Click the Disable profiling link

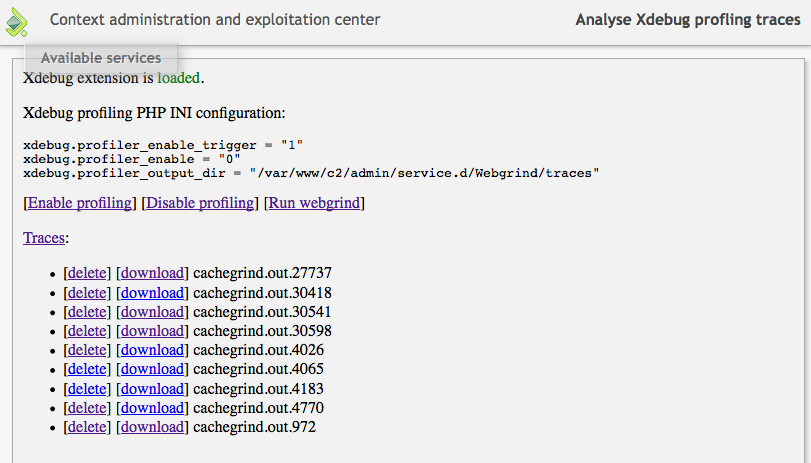tap(200, 203)
